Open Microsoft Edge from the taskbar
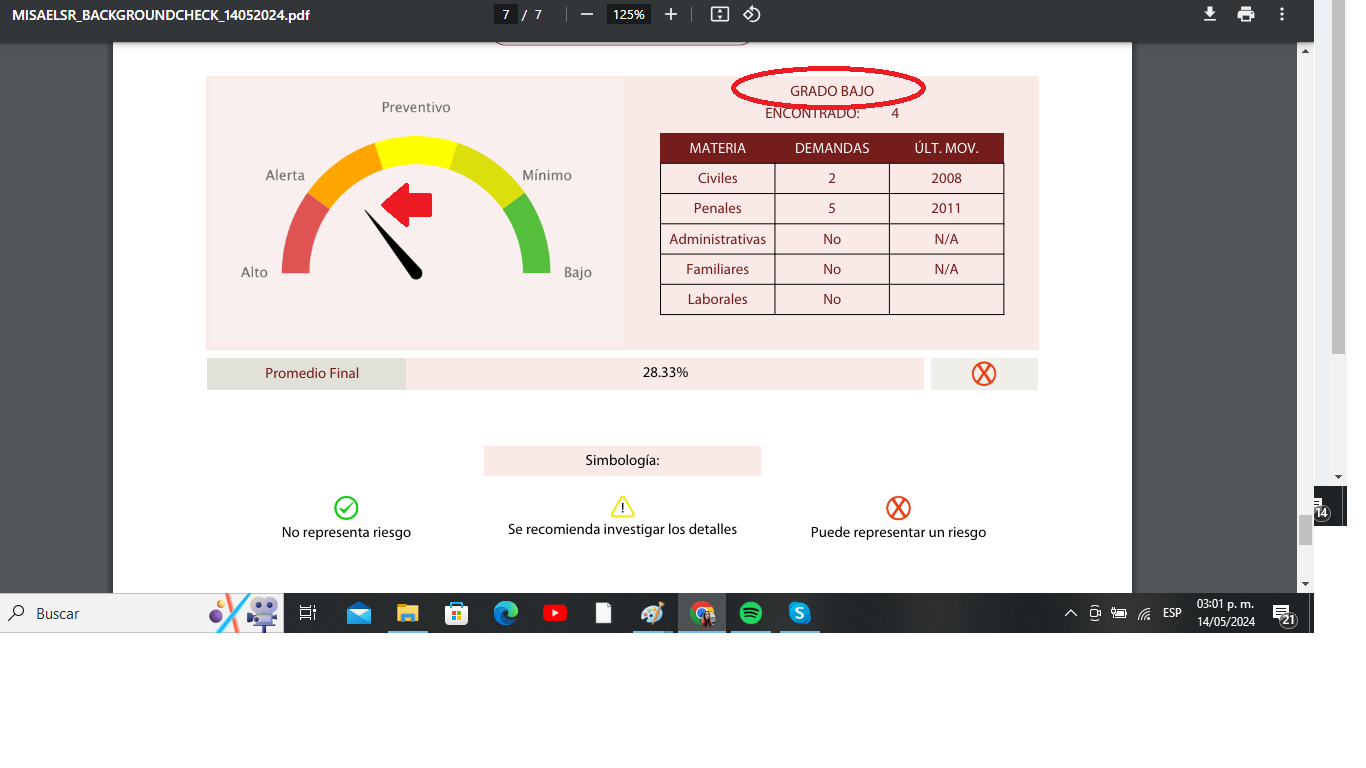The height and width of the screenshot is (768, 1366). (x=506, y=613)
